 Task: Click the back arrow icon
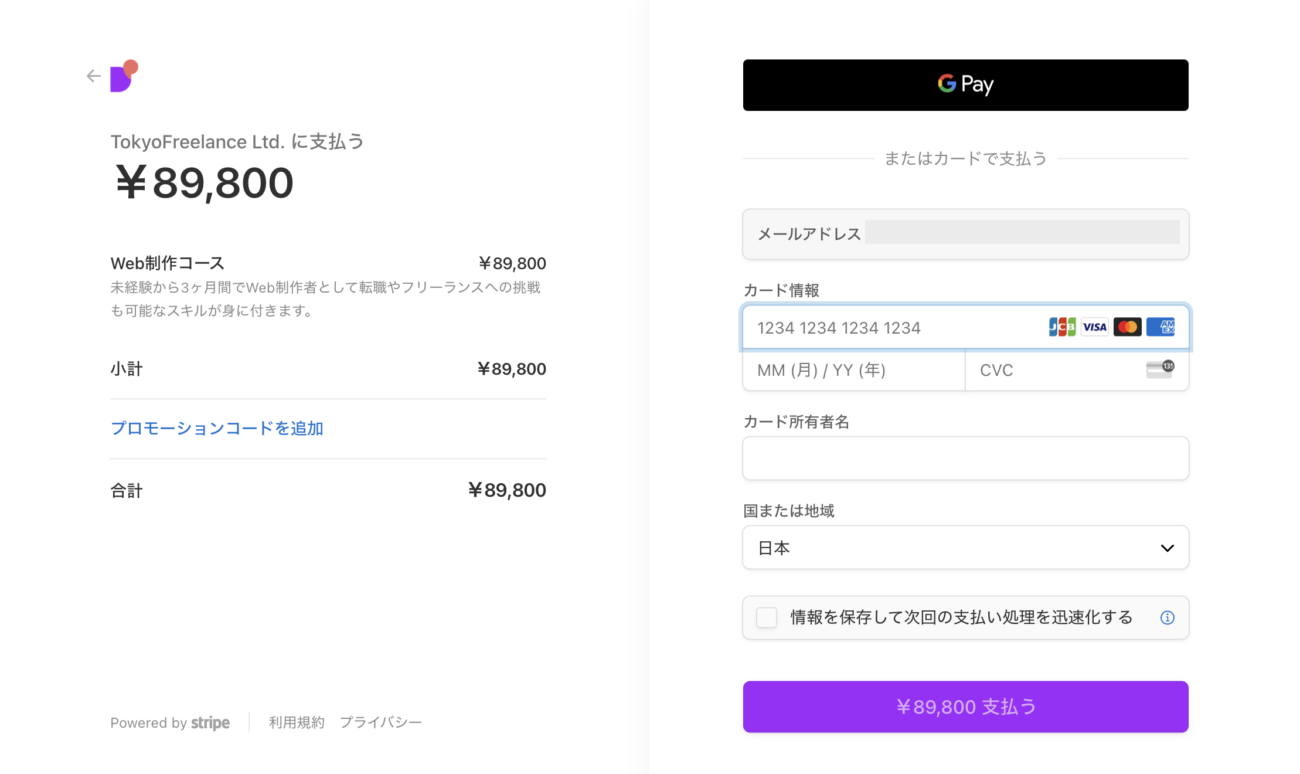(x=93, y=76)
